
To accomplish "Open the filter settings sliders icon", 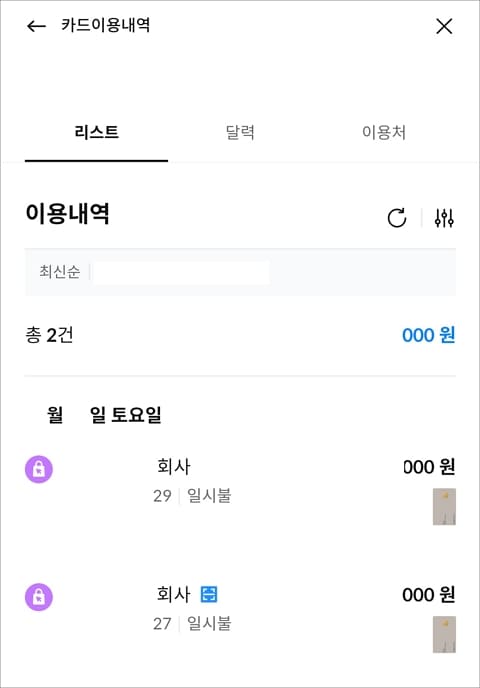I will click(x=444, y=218).
